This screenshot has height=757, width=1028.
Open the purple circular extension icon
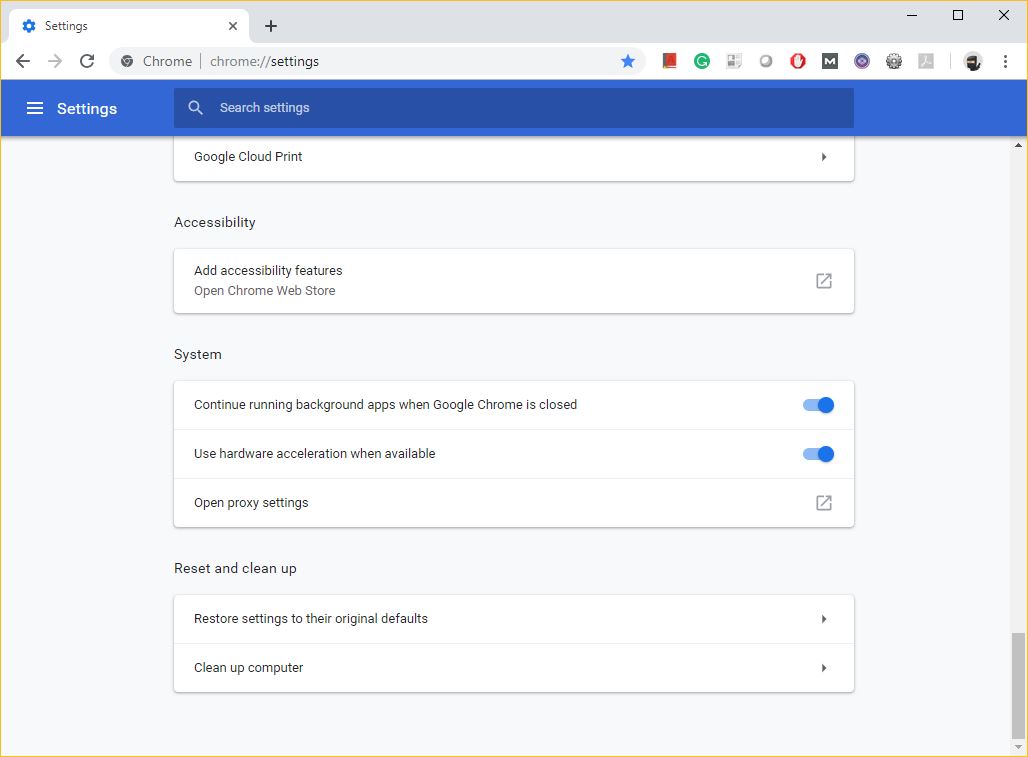click(862, 61)
